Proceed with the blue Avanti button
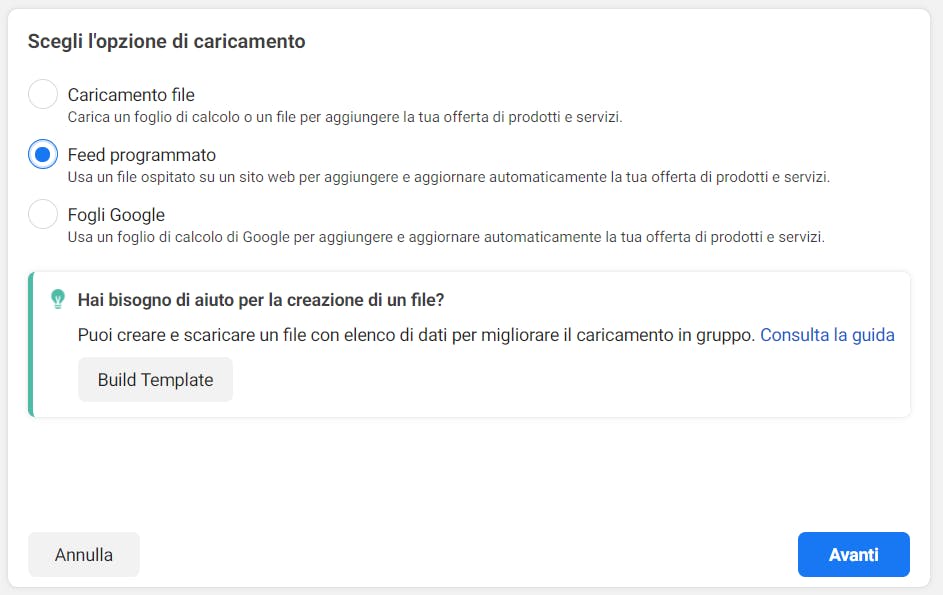This screenshot has width=943, height=595. (853, 554)
